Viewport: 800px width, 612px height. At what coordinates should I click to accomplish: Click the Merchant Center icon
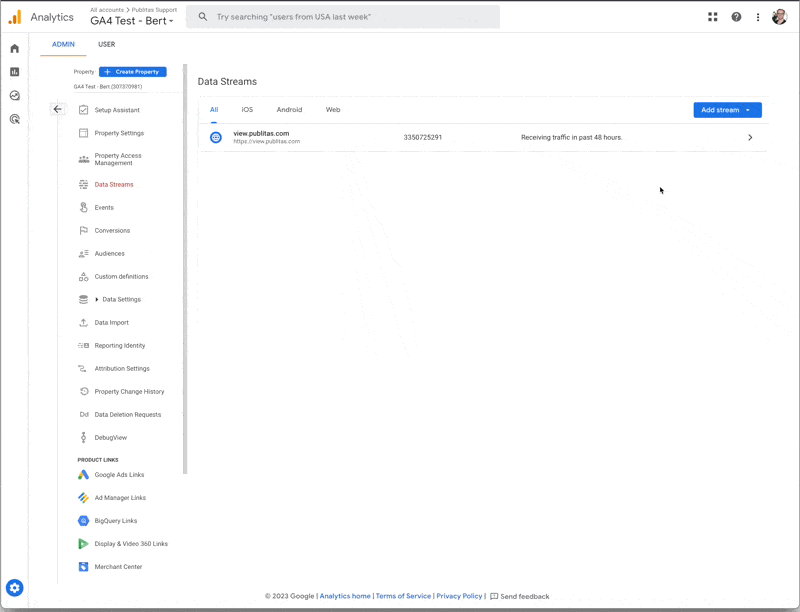83,567
